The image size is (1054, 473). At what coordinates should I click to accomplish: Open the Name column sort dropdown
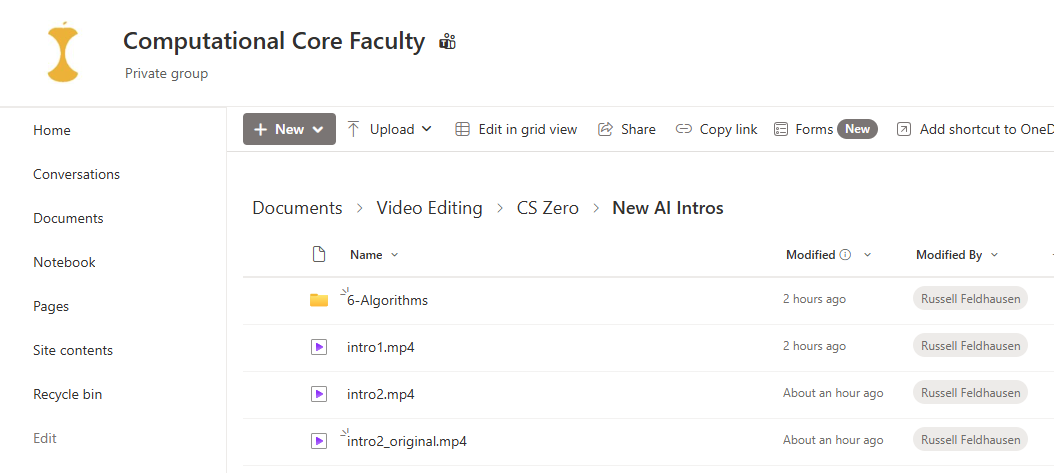[x=395, y=255]
